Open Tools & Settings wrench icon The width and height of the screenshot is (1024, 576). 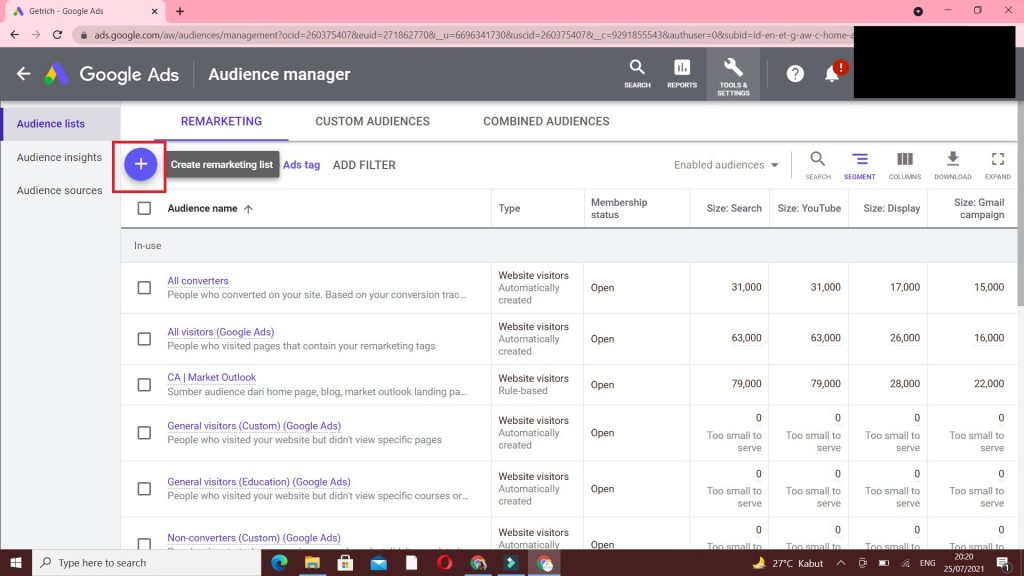(x=733, y=74)
